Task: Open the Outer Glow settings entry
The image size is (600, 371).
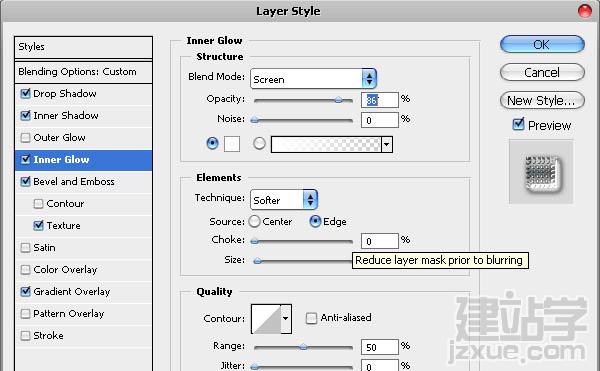Action: (59, 138)
